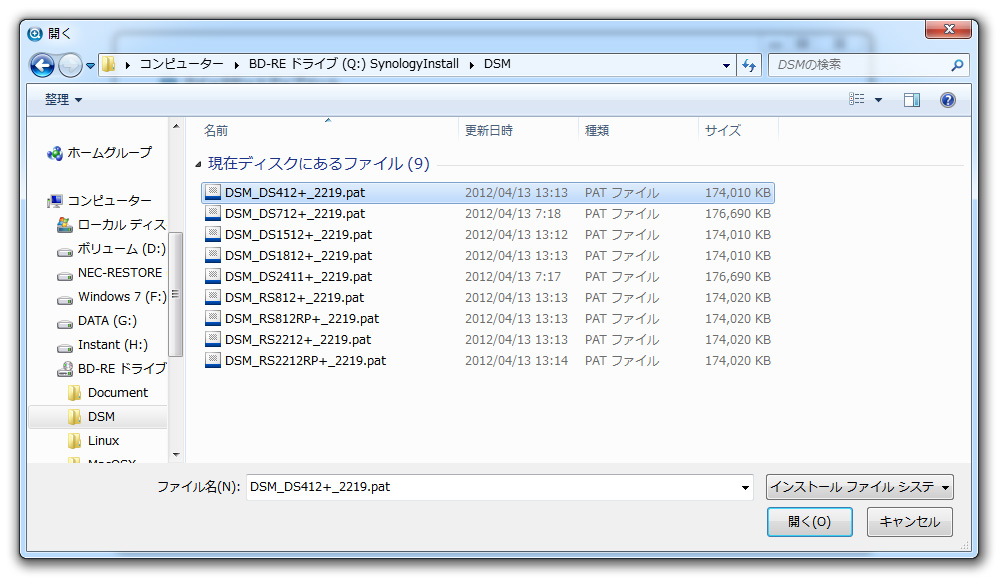The height and width of the screenshot is (583, 1002).
Task: Open ローカル ディスク drive in sidebar
Action: [x=112, y=225]
